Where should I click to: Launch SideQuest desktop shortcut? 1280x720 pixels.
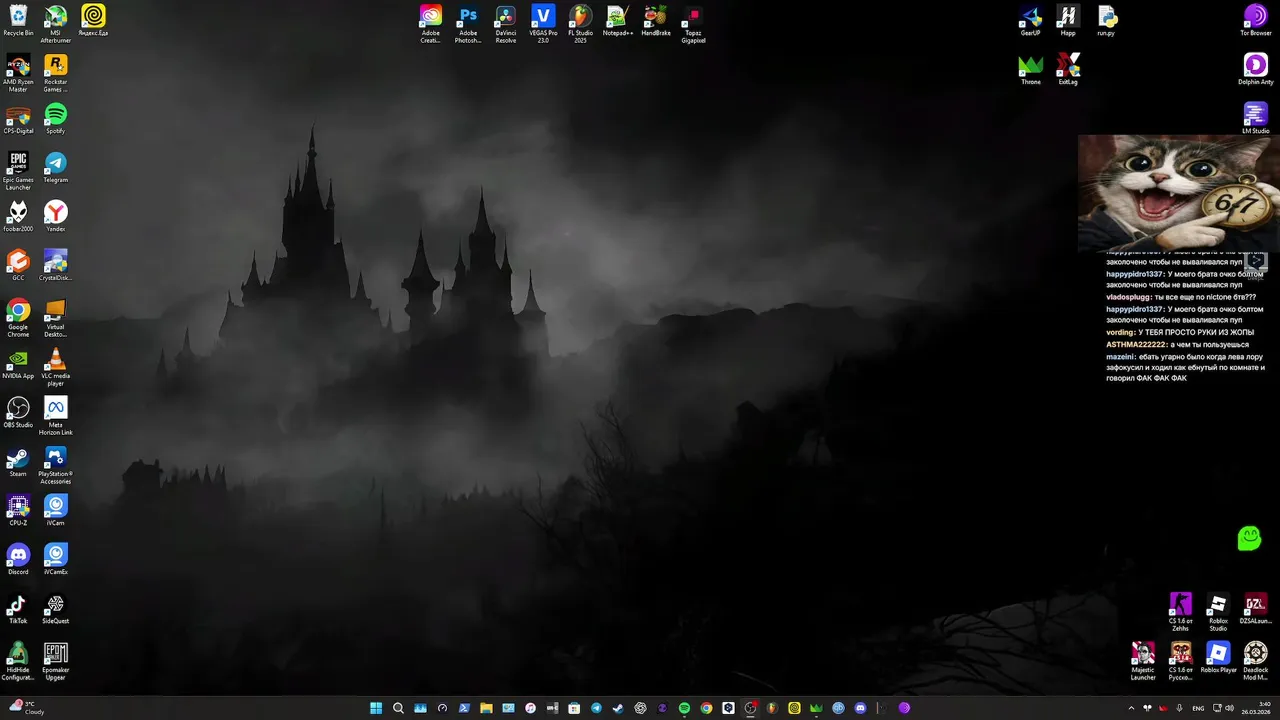click(x=56, y=608)
